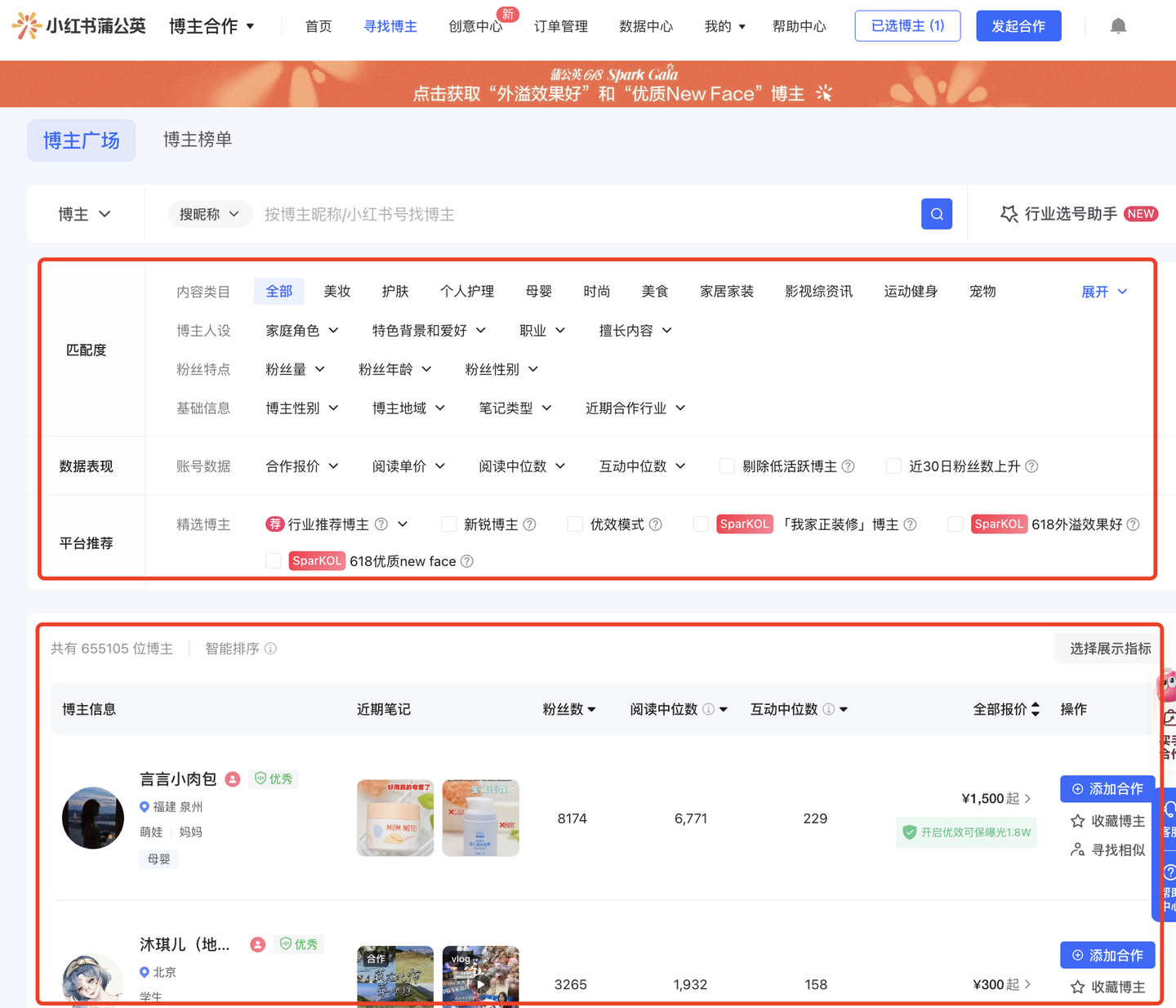Expand the 博主地域 dropdown
1176x1008 pixels.
(x=407, y=408)
